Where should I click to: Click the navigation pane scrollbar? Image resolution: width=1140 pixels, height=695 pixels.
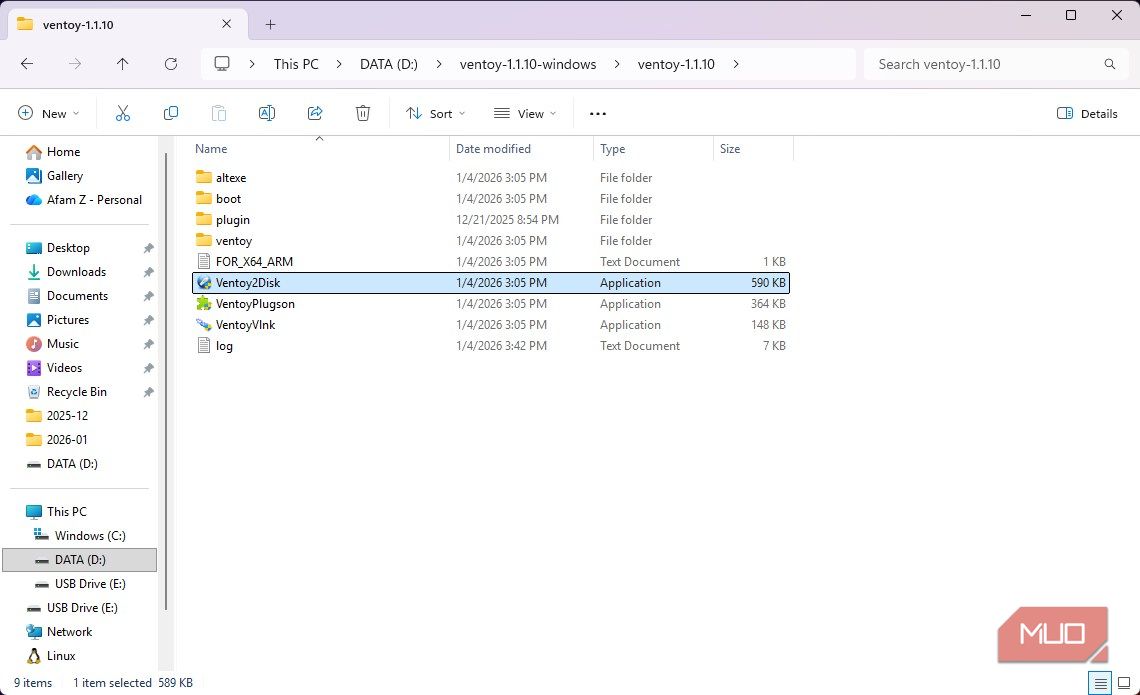pos(166,382)
